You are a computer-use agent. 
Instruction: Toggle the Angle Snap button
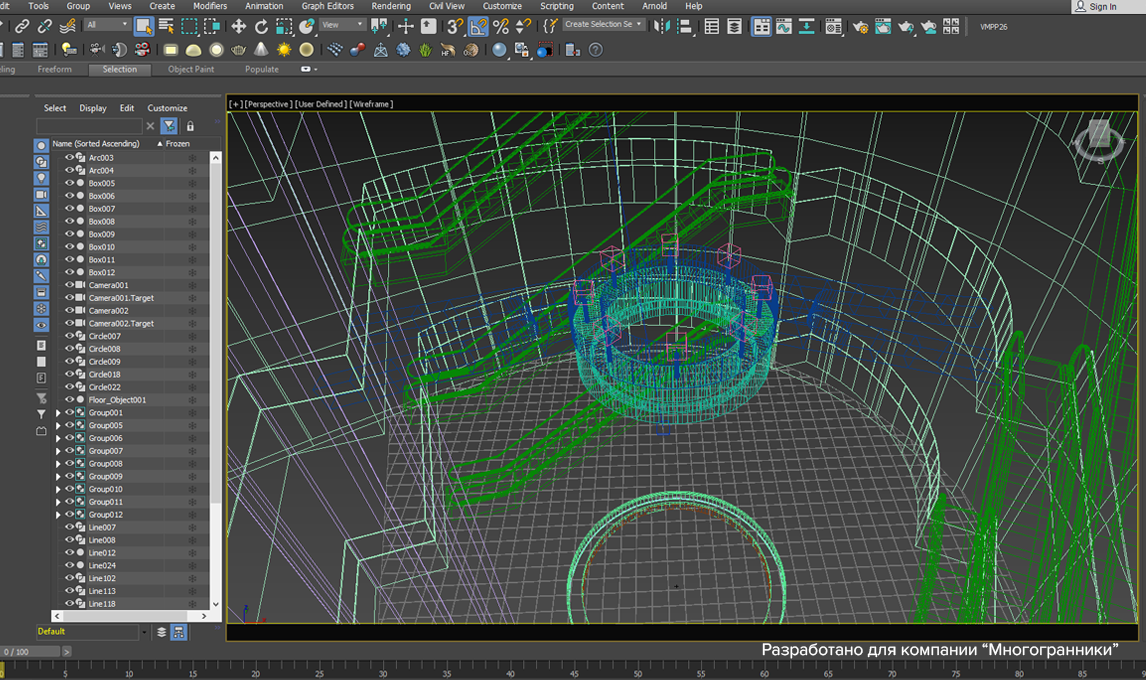pos(478,27)
